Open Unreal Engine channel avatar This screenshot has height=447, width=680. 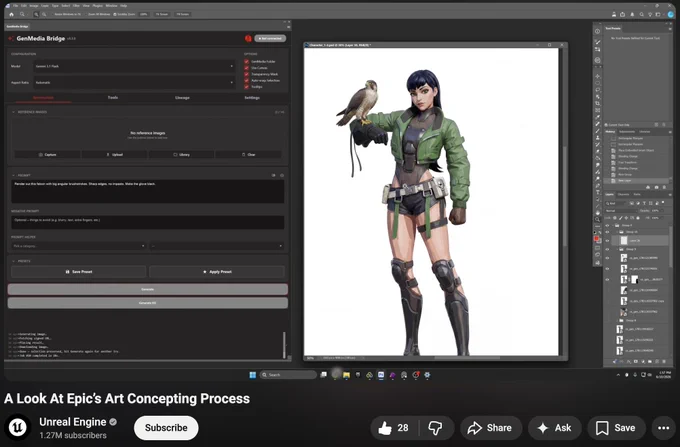tap(18, 427)
